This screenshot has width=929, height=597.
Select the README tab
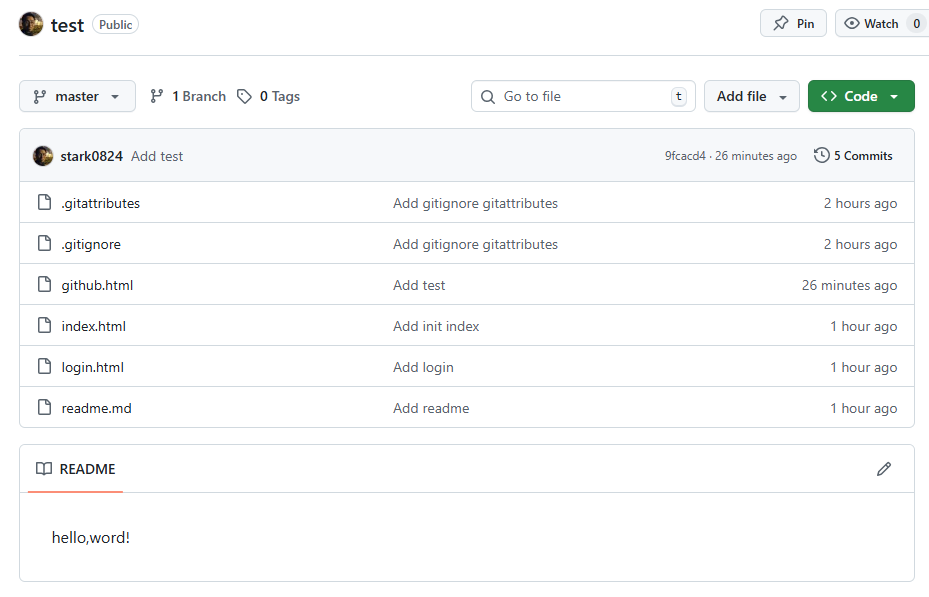76,469
